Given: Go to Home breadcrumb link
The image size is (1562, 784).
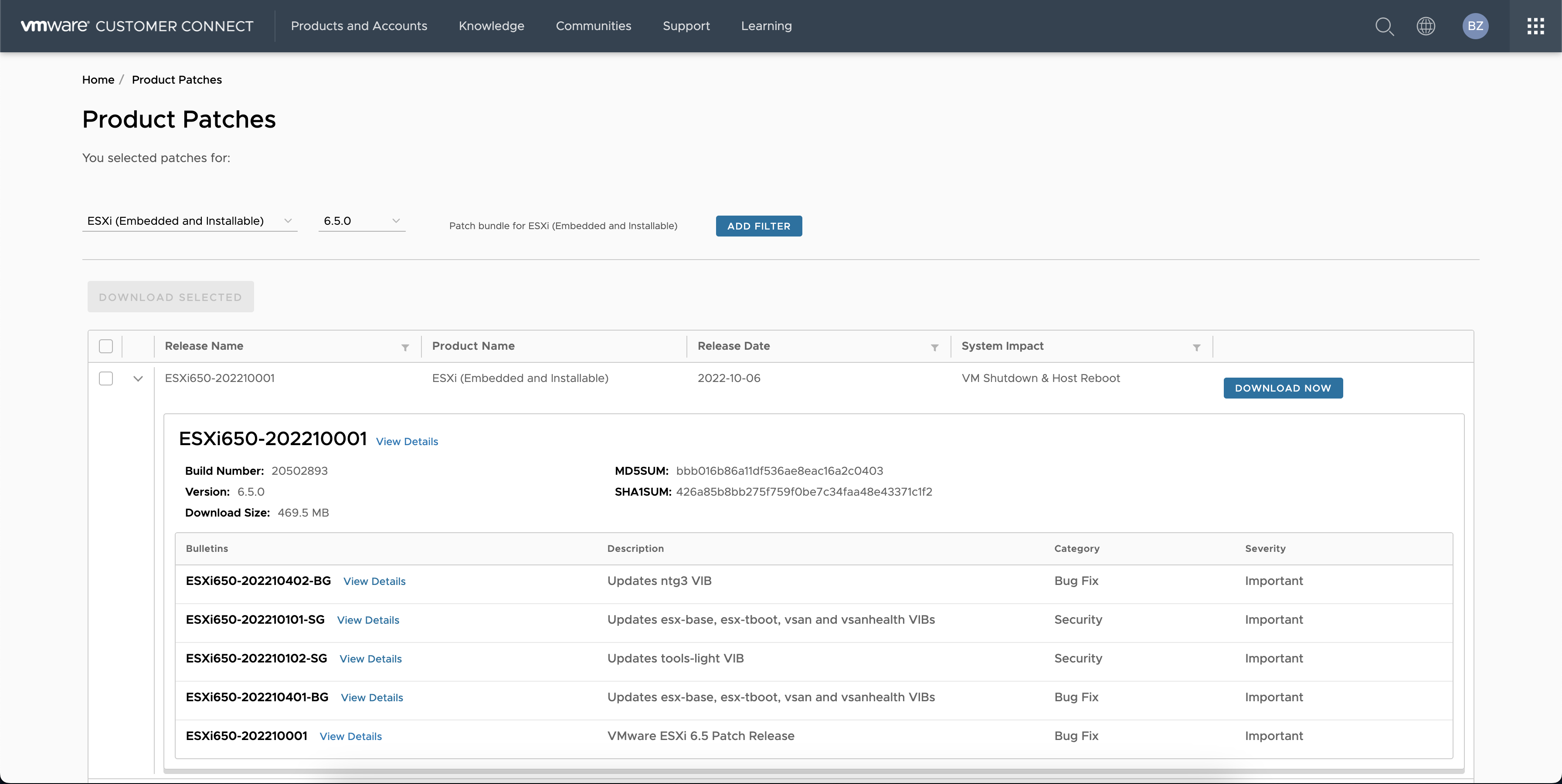Looking at the screenshot, I should pos(98,80).
